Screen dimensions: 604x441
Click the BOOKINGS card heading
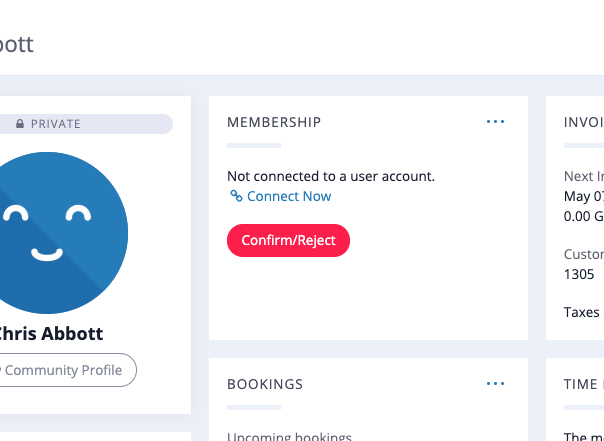(x=265, y=384)
